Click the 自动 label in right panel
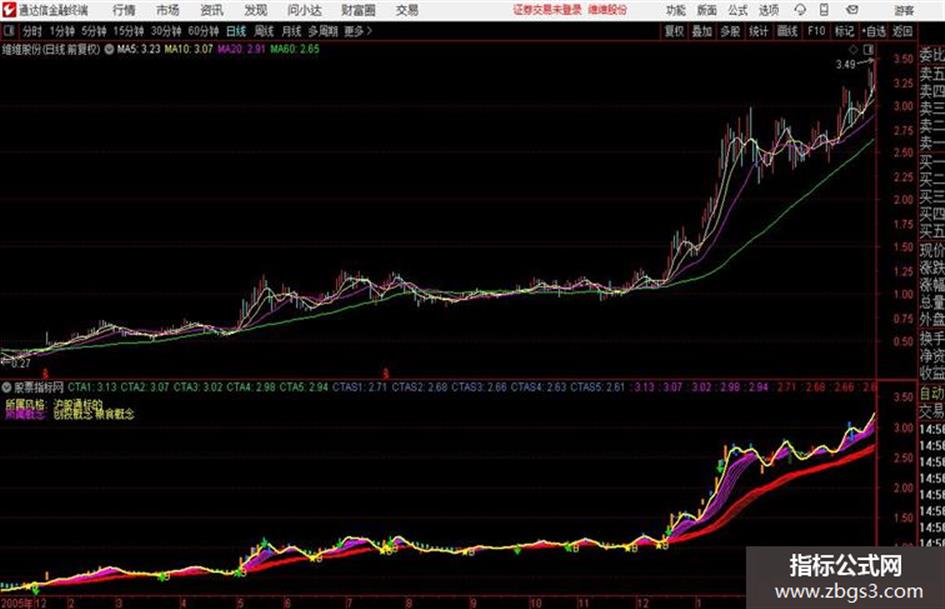The width and height of the screenshot is (945, 609). [932, 394]
